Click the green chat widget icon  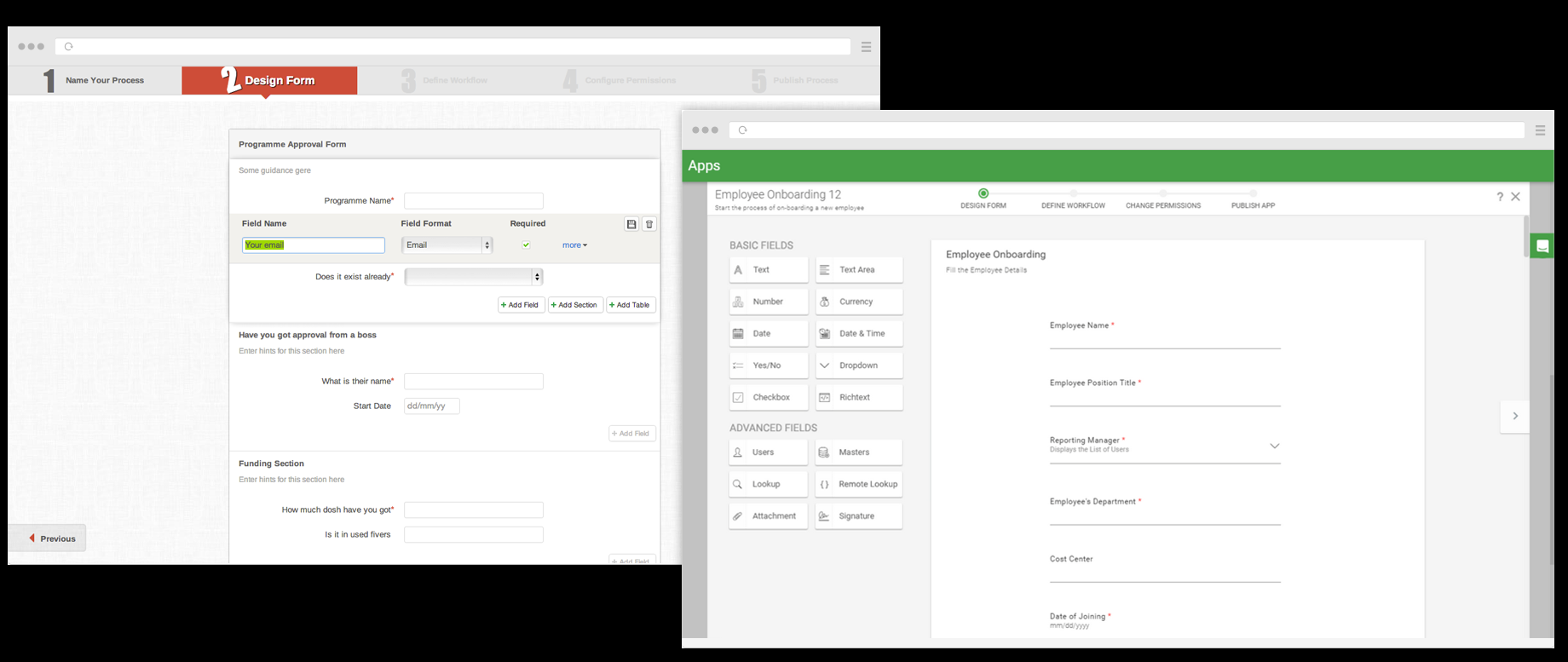point(1542,246)
